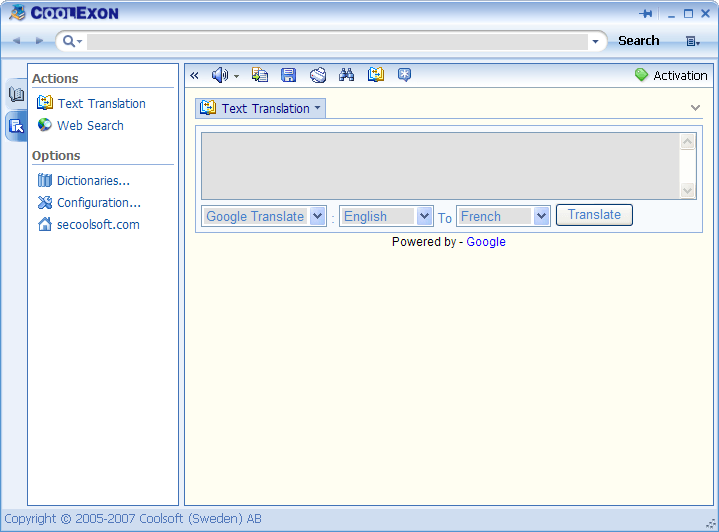Click the Translate button
Screen dimensions: 719x532
(594, 215)
